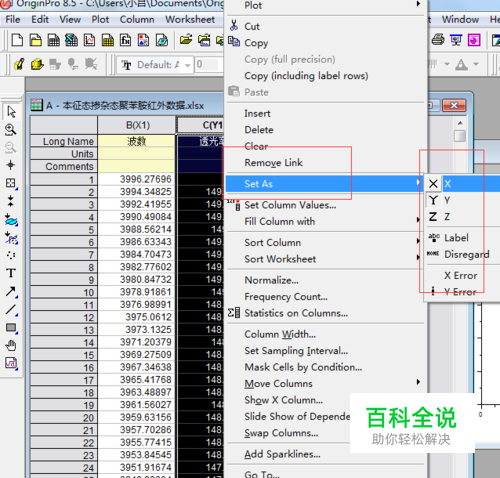Choose Delete from context menu
The height and width of the screenshot is (478, 500).
259,130
